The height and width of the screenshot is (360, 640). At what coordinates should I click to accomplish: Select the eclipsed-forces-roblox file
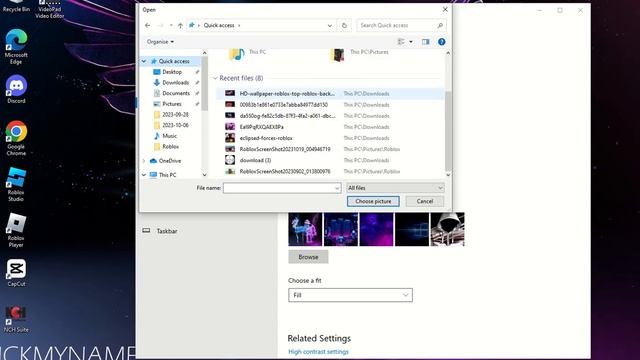[x=330, y=138]
